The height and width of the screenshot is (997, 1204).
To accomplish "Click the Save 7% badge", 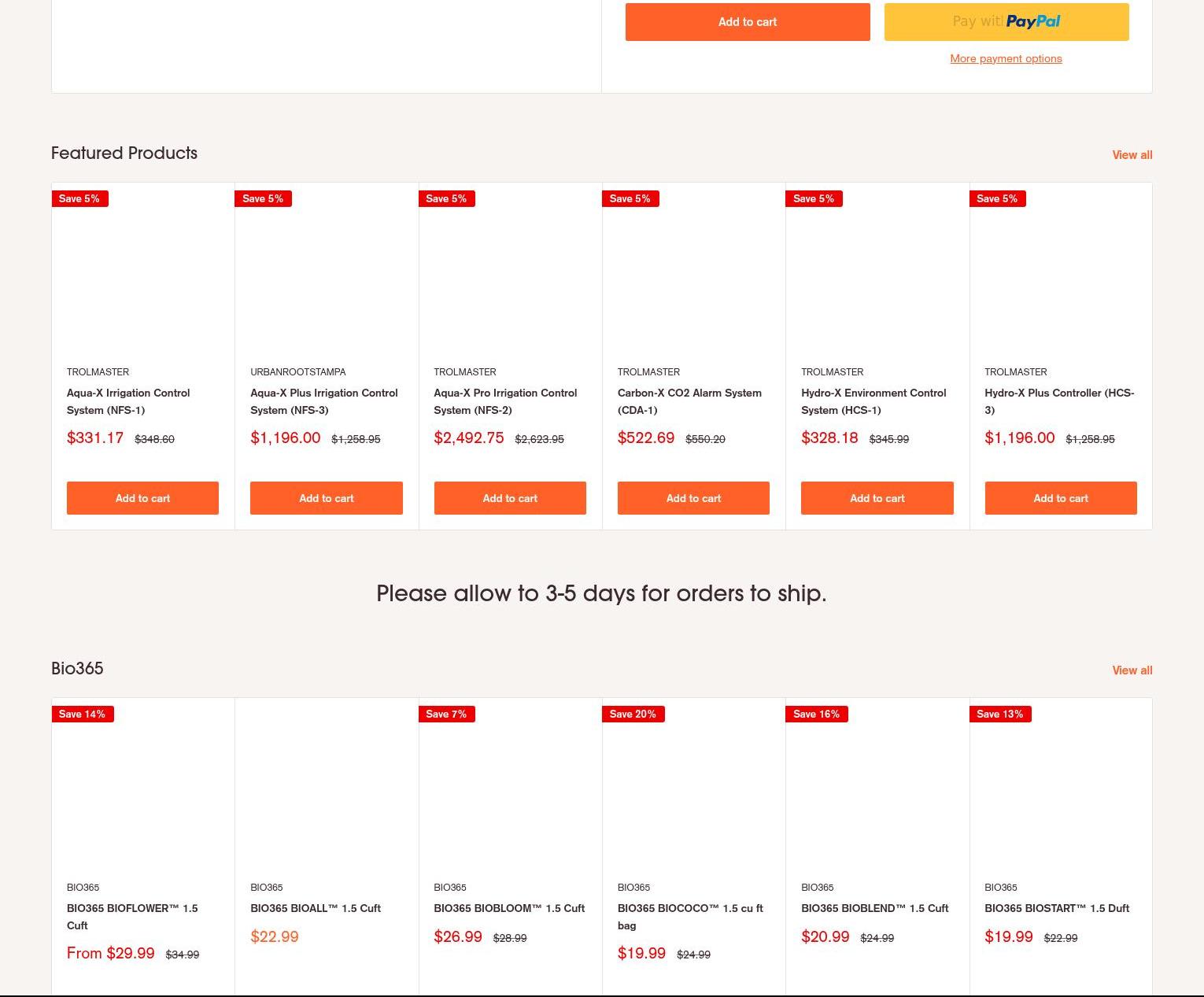I will pyautogui.click(x=447, y=715).
